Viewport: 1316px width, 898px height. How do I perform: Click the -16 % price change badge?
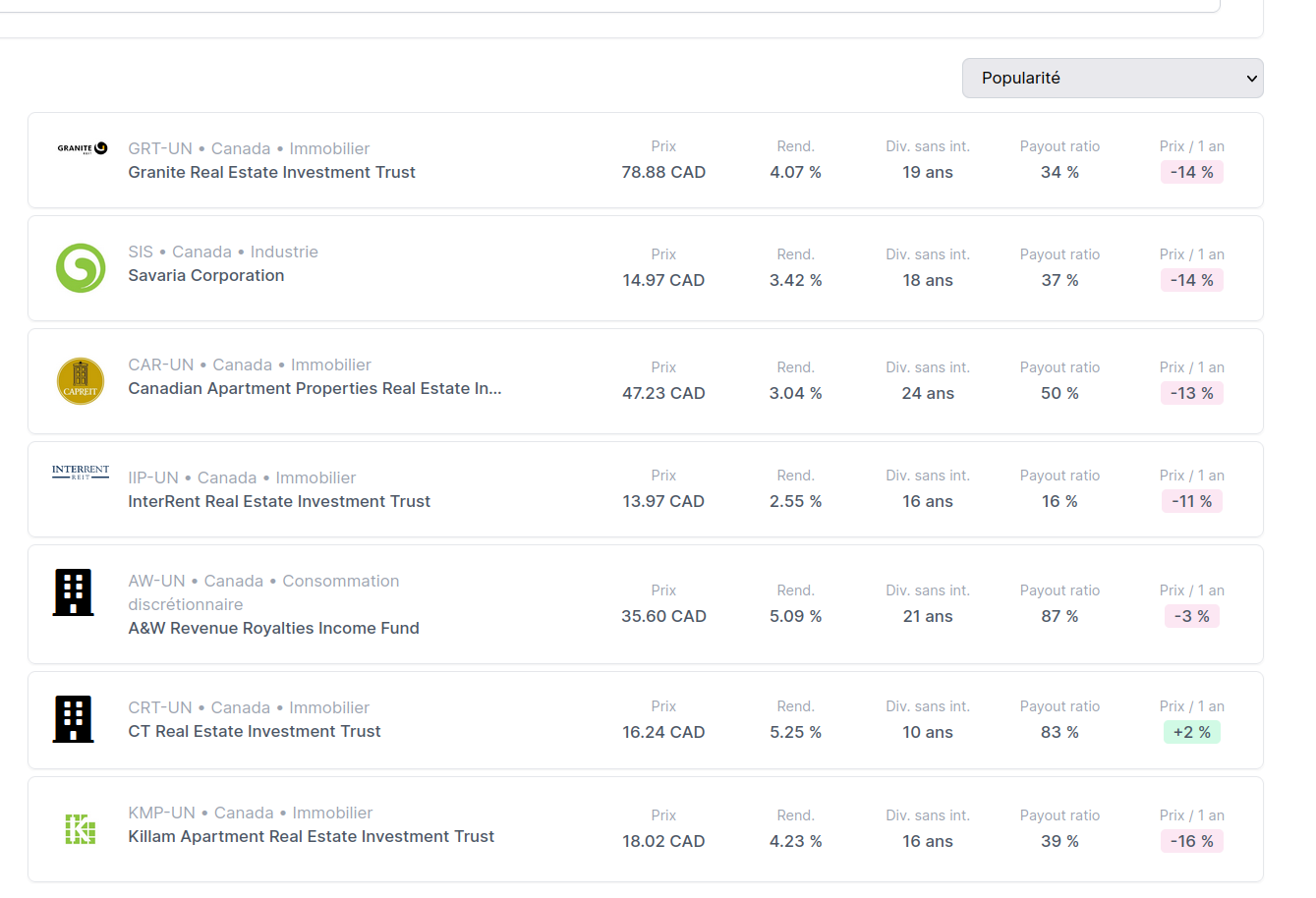pyautogui.click(x=1191, y=841)
